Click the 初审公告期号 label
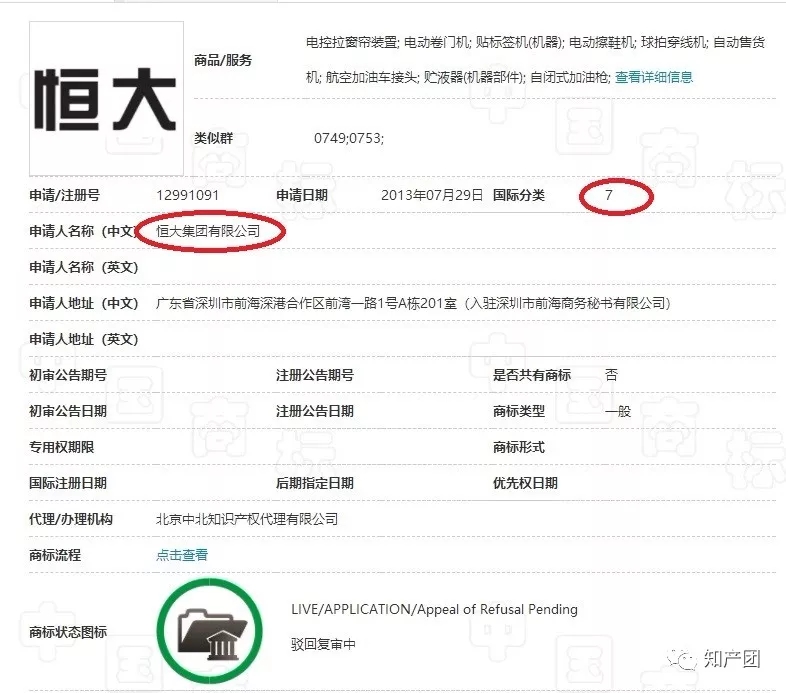 point(68,375)
